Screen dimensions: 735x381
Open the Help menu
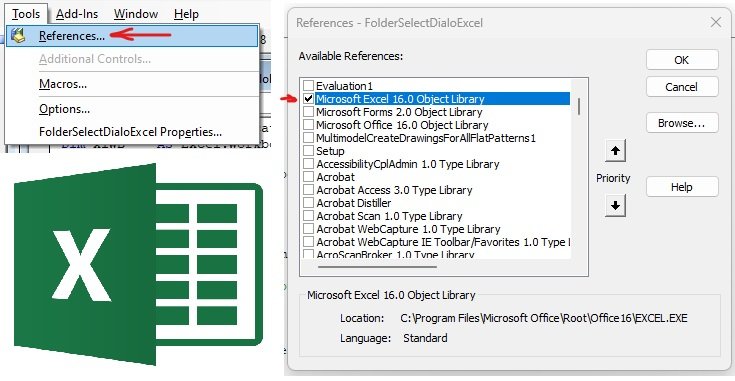(186, 14)
